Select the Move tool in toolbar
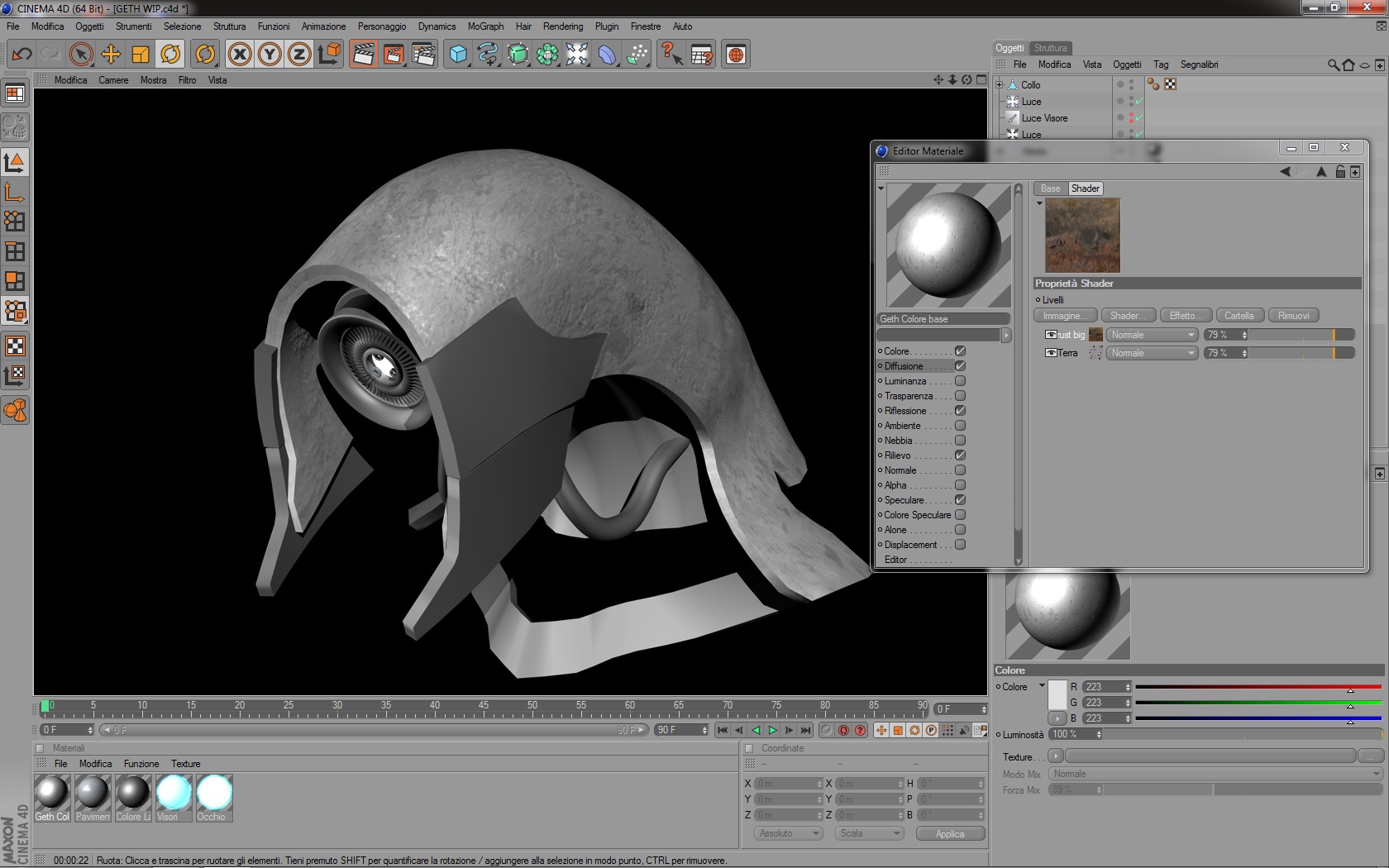This screenshot has width=1389, height=868. [111, 55]
